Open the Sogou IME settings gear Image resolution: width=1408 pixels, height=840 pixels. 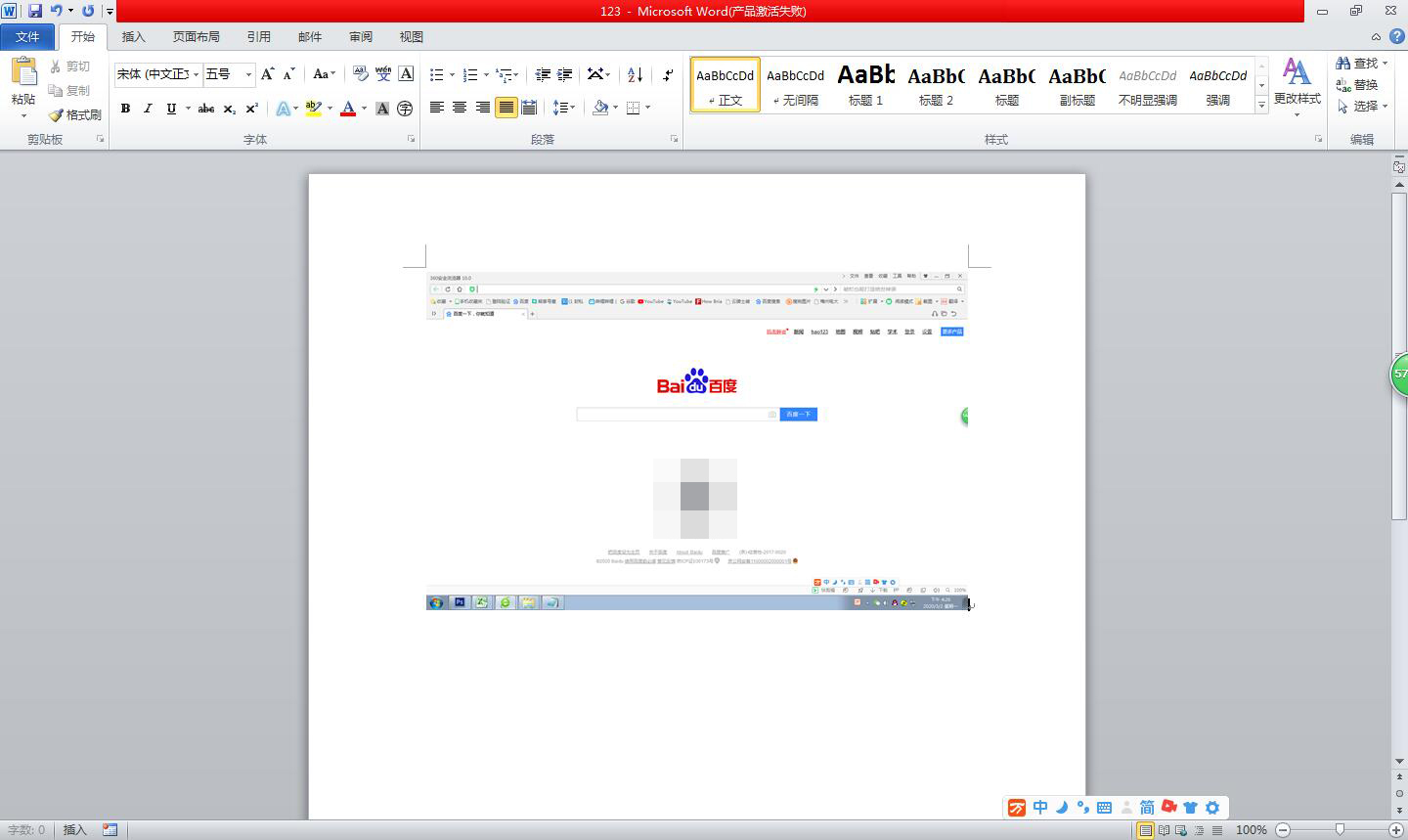1212,808
